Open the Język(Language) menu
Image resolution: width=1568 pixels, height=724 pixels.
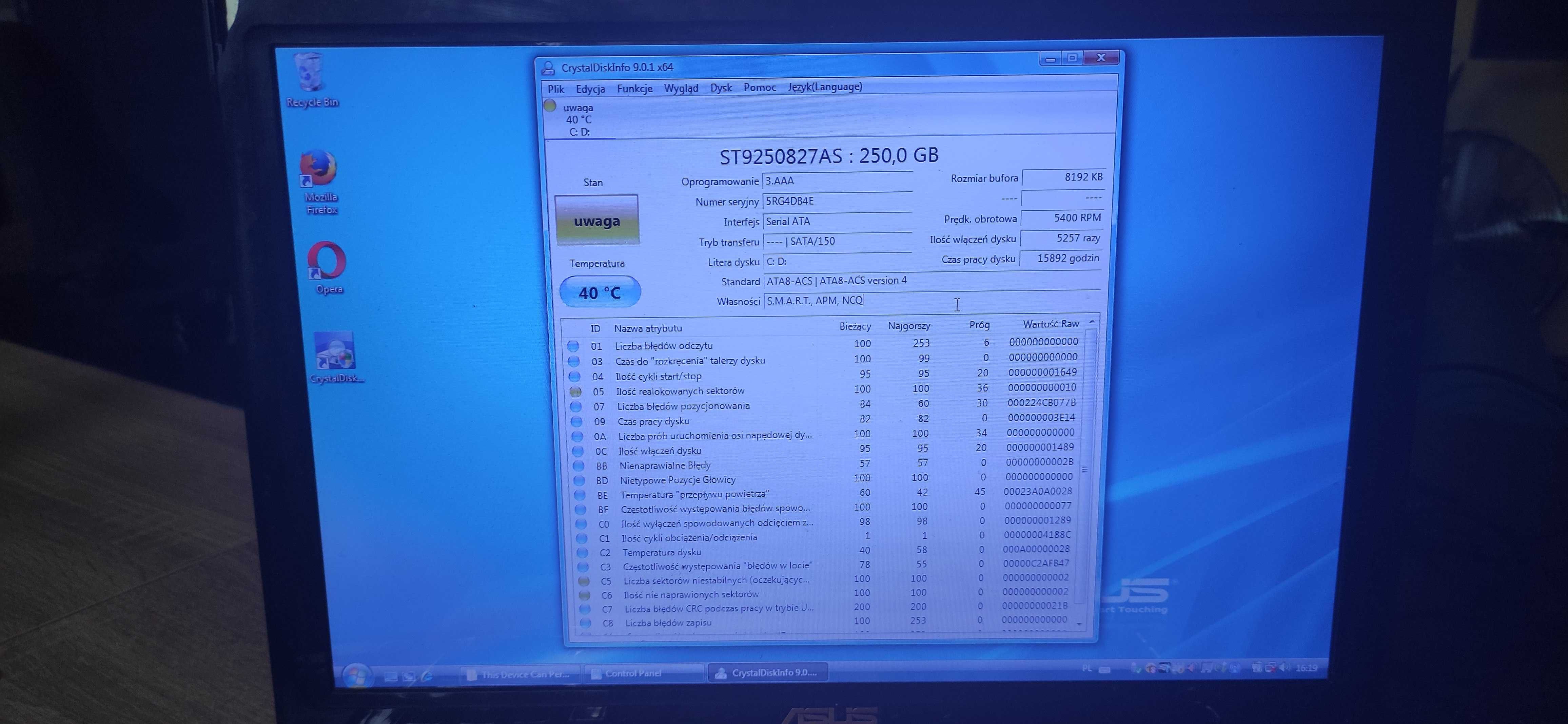[825, 87]
